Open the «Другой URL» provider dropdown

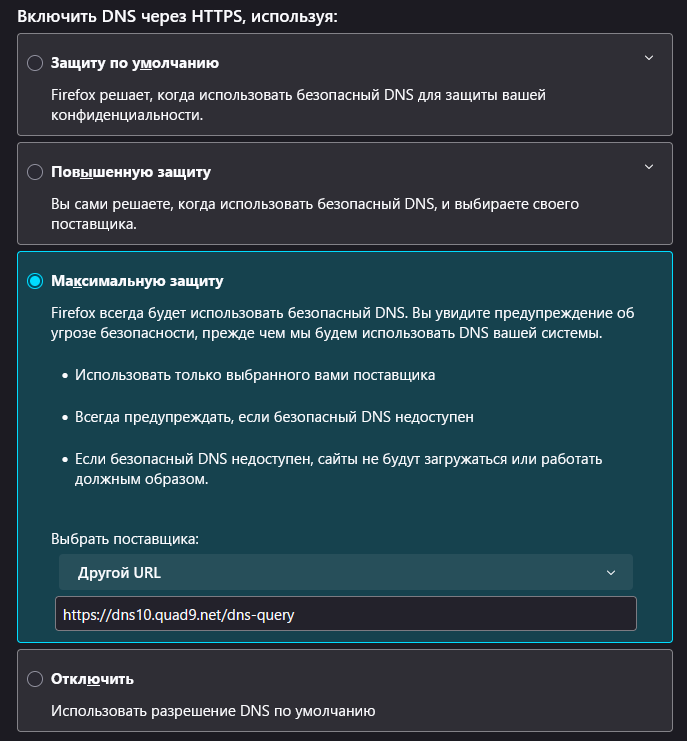pyautogui.click(x=346, y=572)
